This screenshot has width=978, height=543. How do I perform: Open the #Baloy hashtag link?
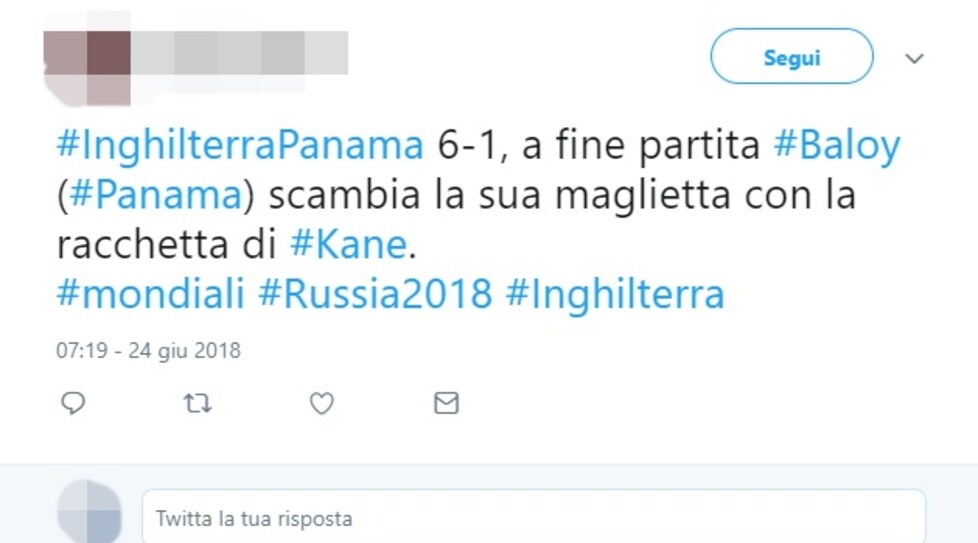click(x=837, y=146)
